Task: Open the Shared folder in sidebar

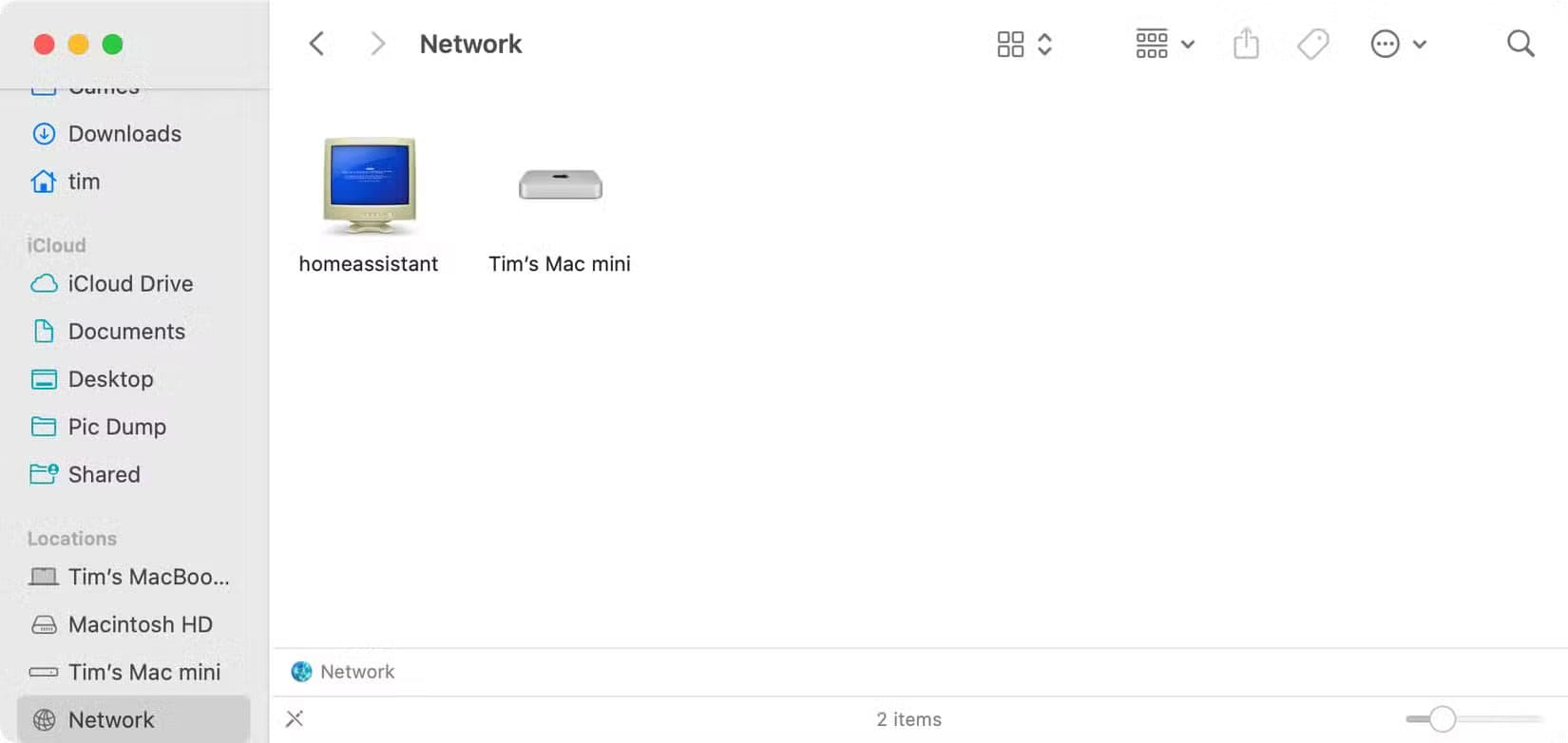Action: coord(104,474)
